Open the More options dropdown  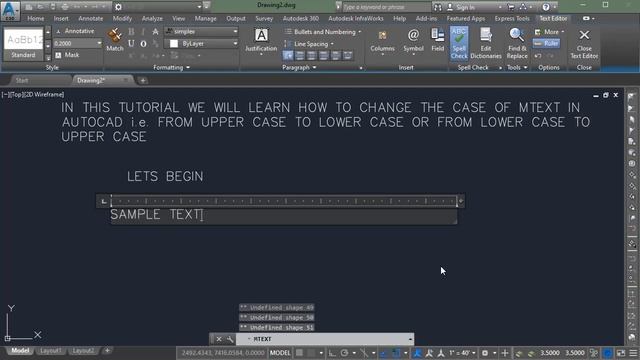point(549,31)
